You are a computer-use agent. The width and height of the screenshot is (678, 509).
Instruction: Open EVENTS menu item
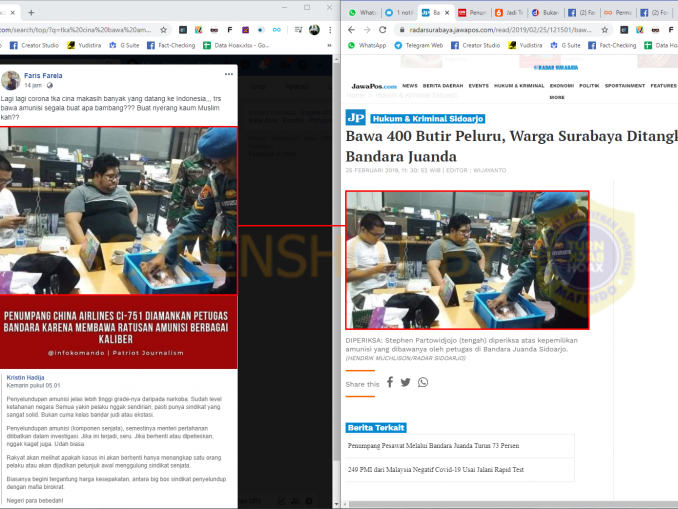[479, 86]
